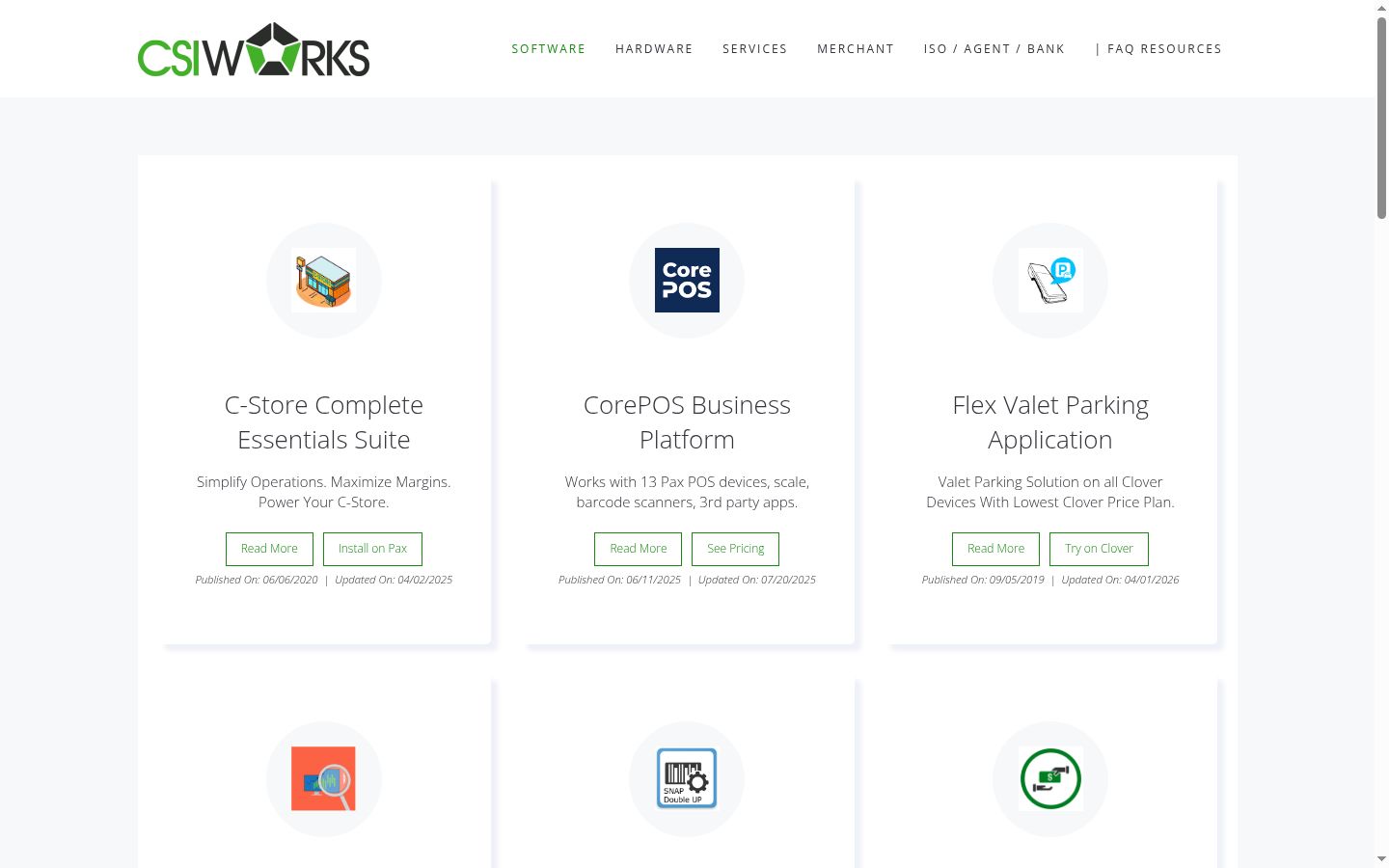
Task: Click the C-Store Complete Essentials Suite title
Action: point(324,422)
